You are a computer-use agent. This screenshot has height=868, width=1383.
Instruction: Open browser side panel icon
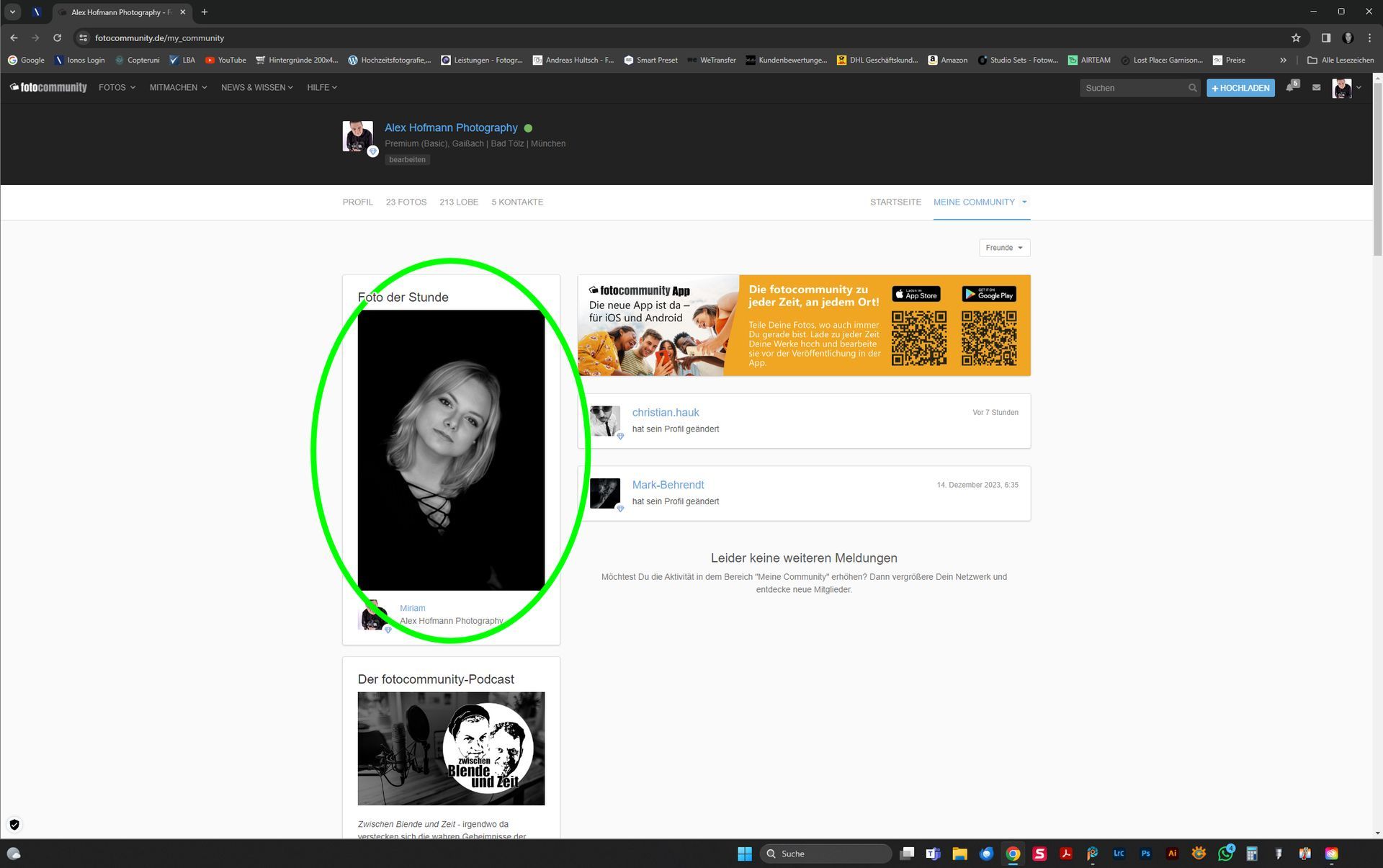tap(1325, 38)
